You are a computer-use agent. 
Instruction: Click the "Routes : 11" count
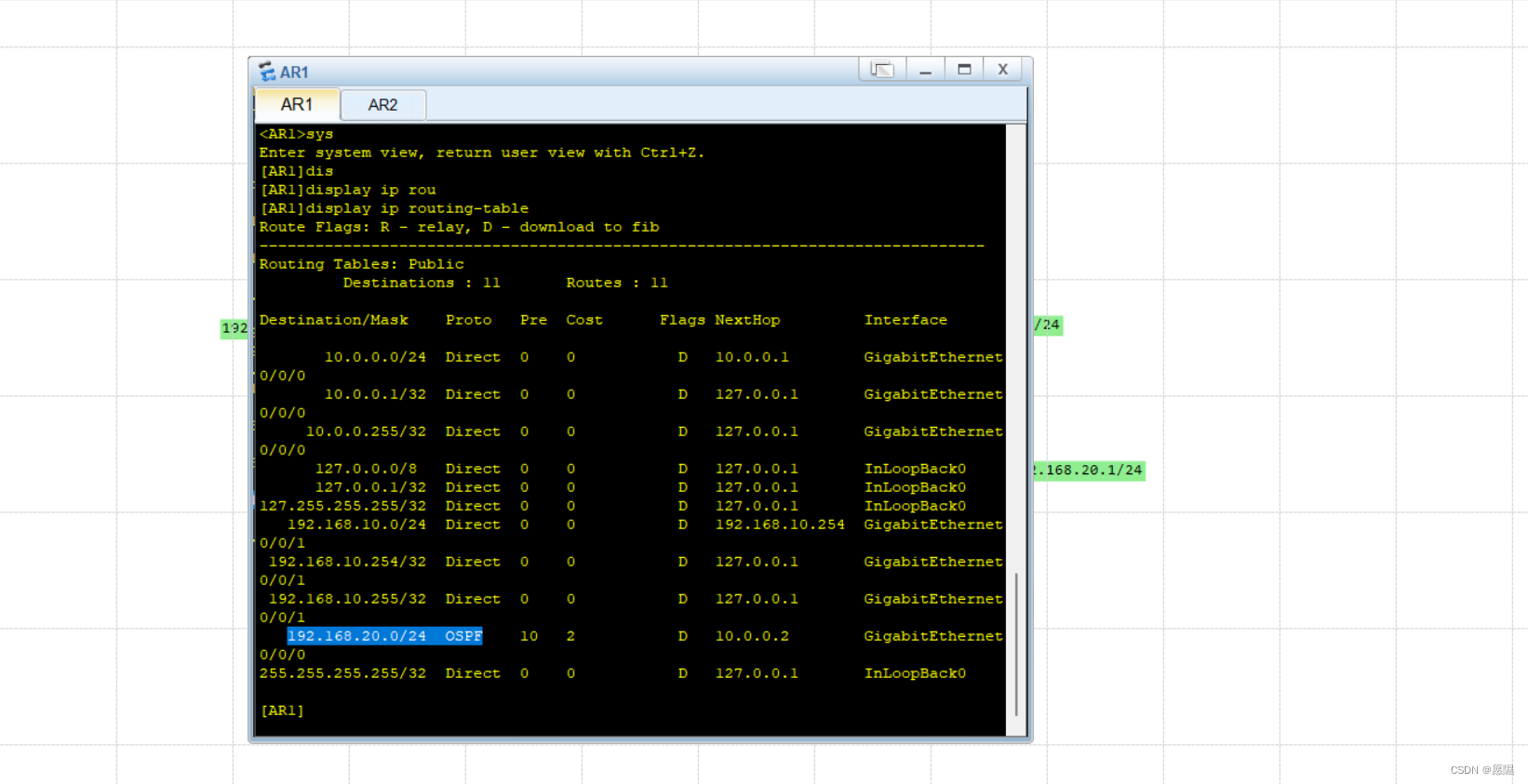(x=617, y=283)
